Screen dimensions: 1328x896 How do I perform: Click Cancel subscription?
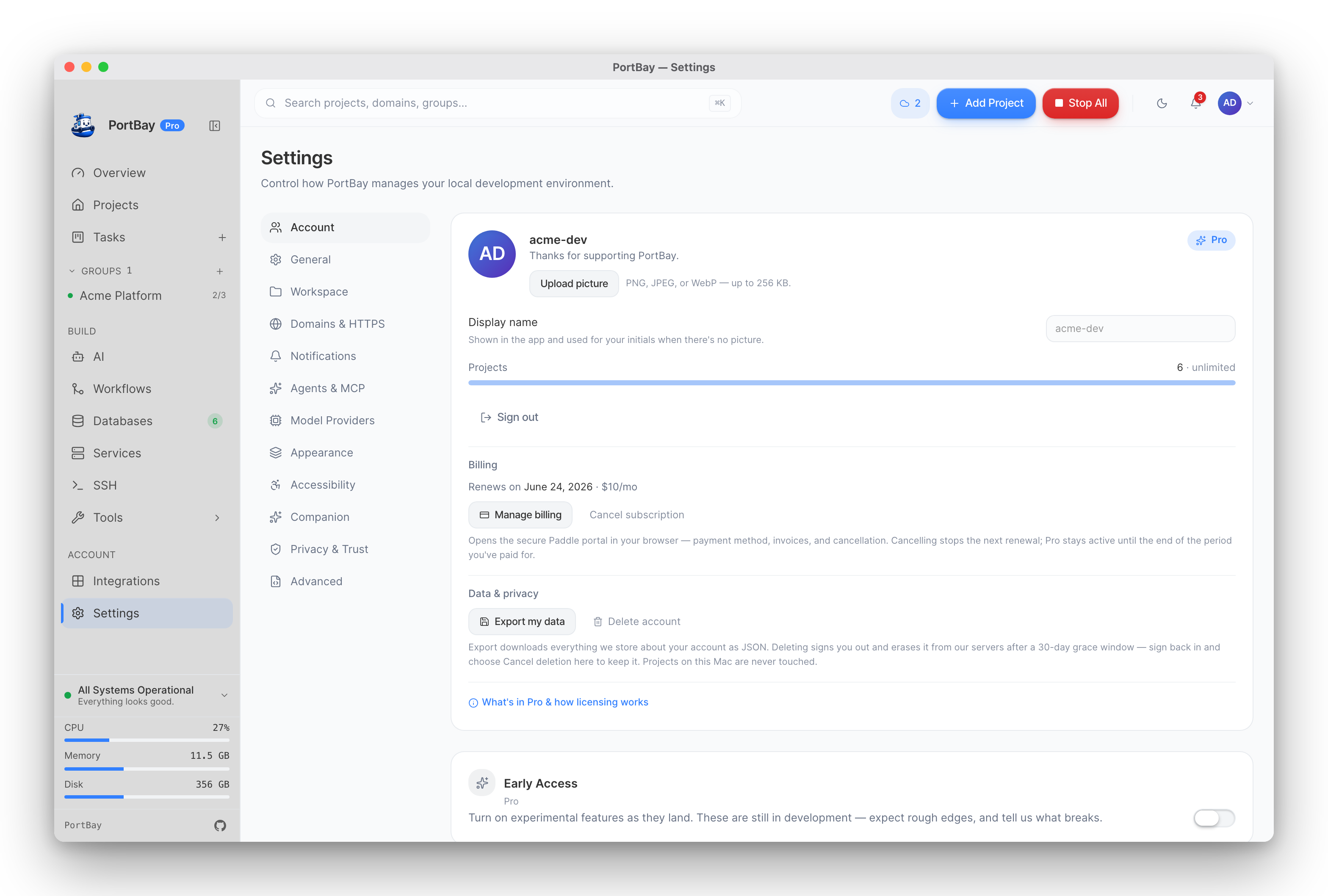pyautogui.click(x=636, y=515)
